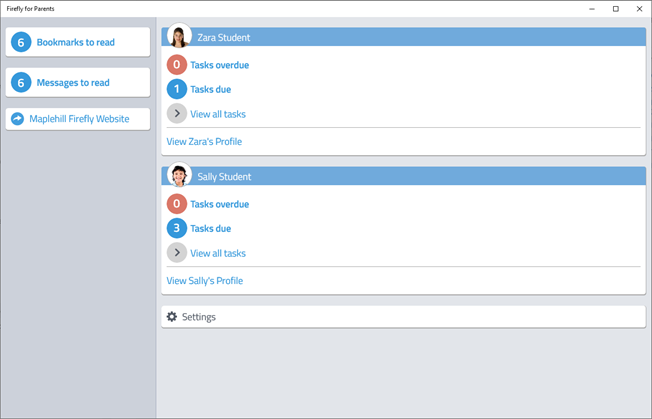Expand Zara's View all tasks chevron

[177, 113]
